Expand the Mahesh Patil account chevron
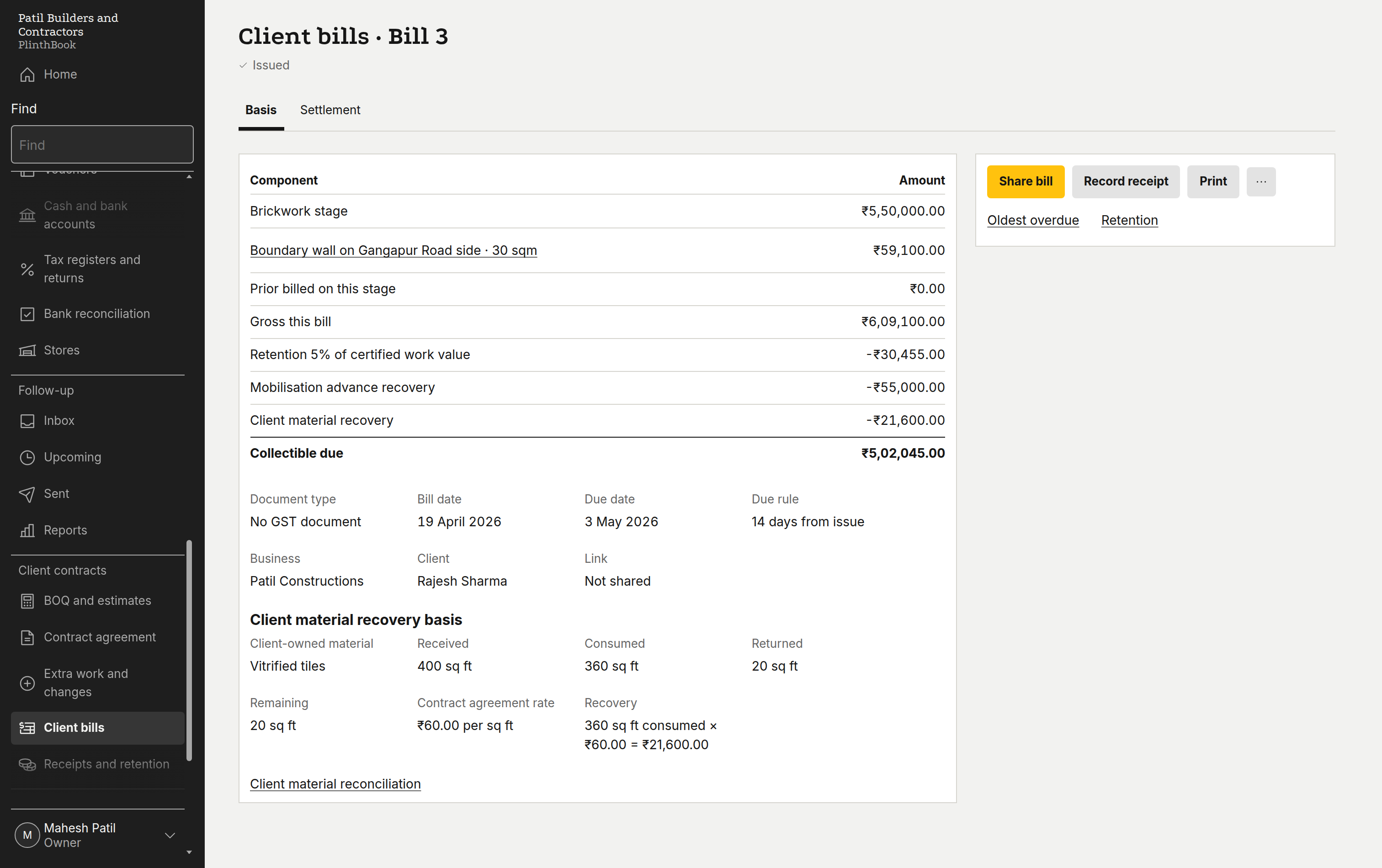1382x868 pixels. point(170,835)
